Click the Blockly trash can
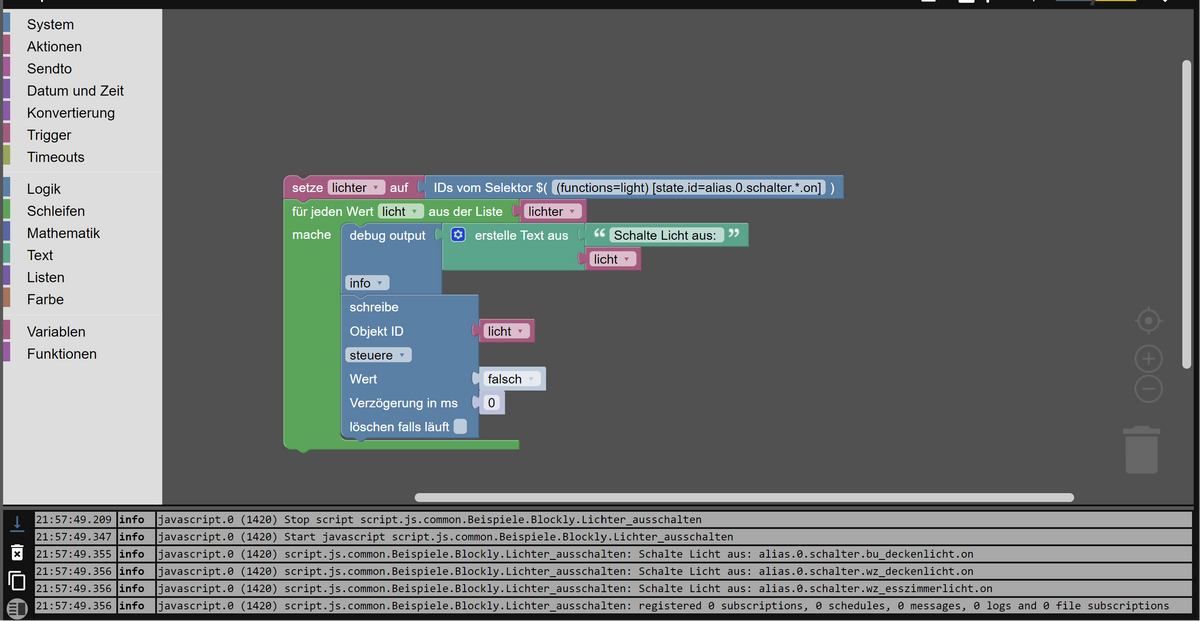The image size is (1200, 621). (1141, 449)
